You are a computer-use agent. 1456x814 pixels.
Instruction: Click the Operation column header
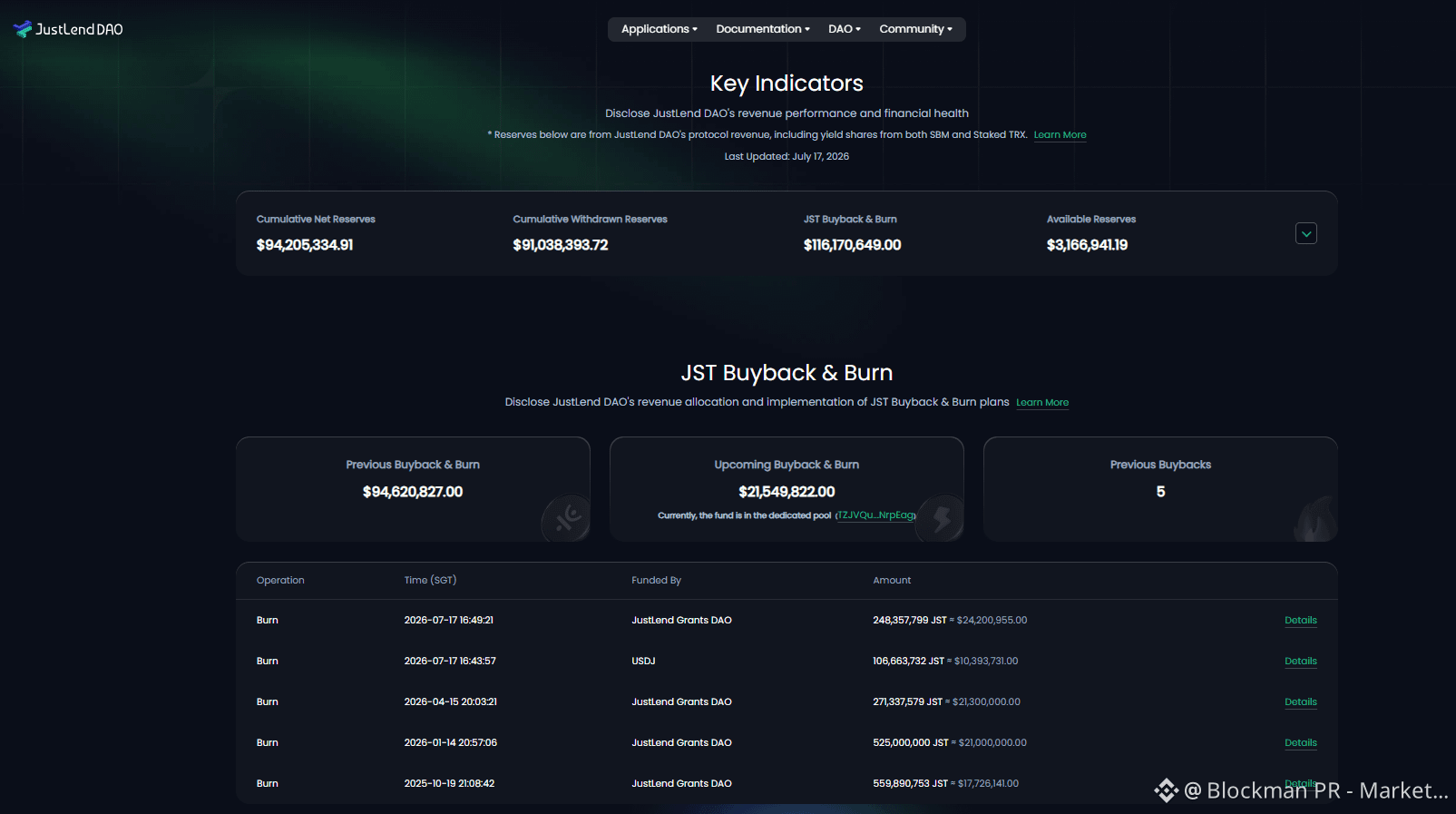280,580
